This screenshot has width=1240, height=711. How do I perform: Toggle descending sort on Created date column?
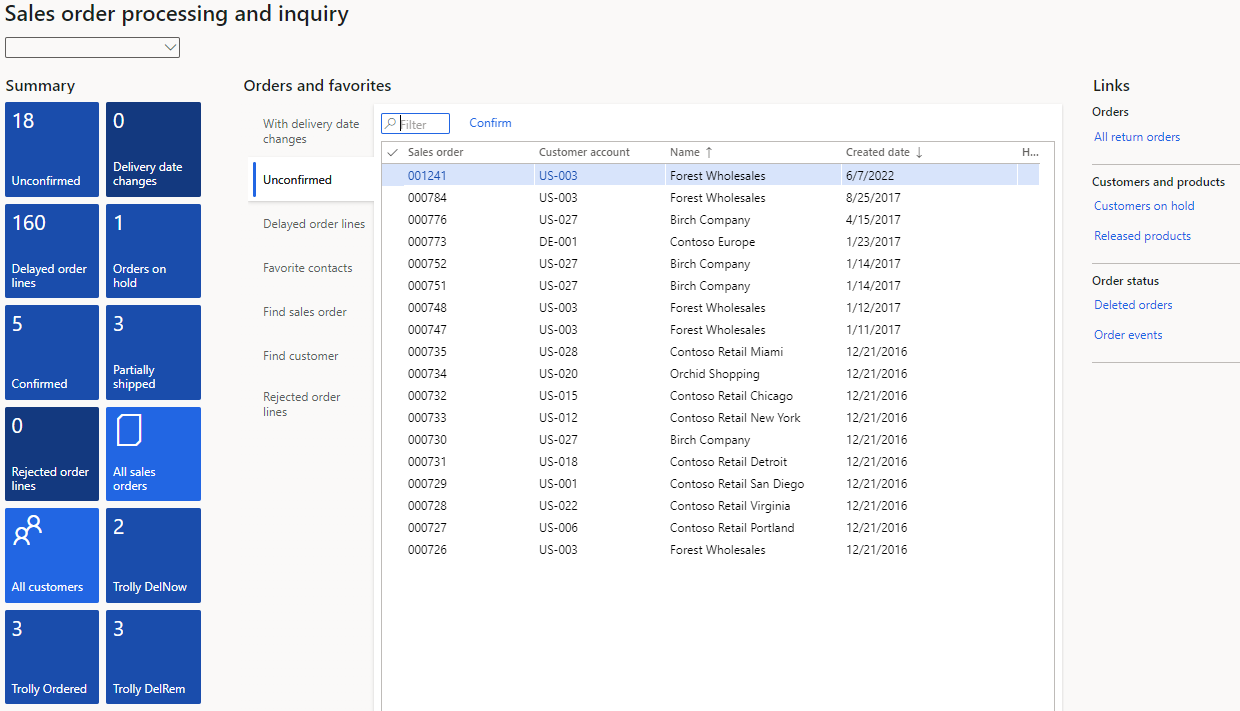pos(877,152)
